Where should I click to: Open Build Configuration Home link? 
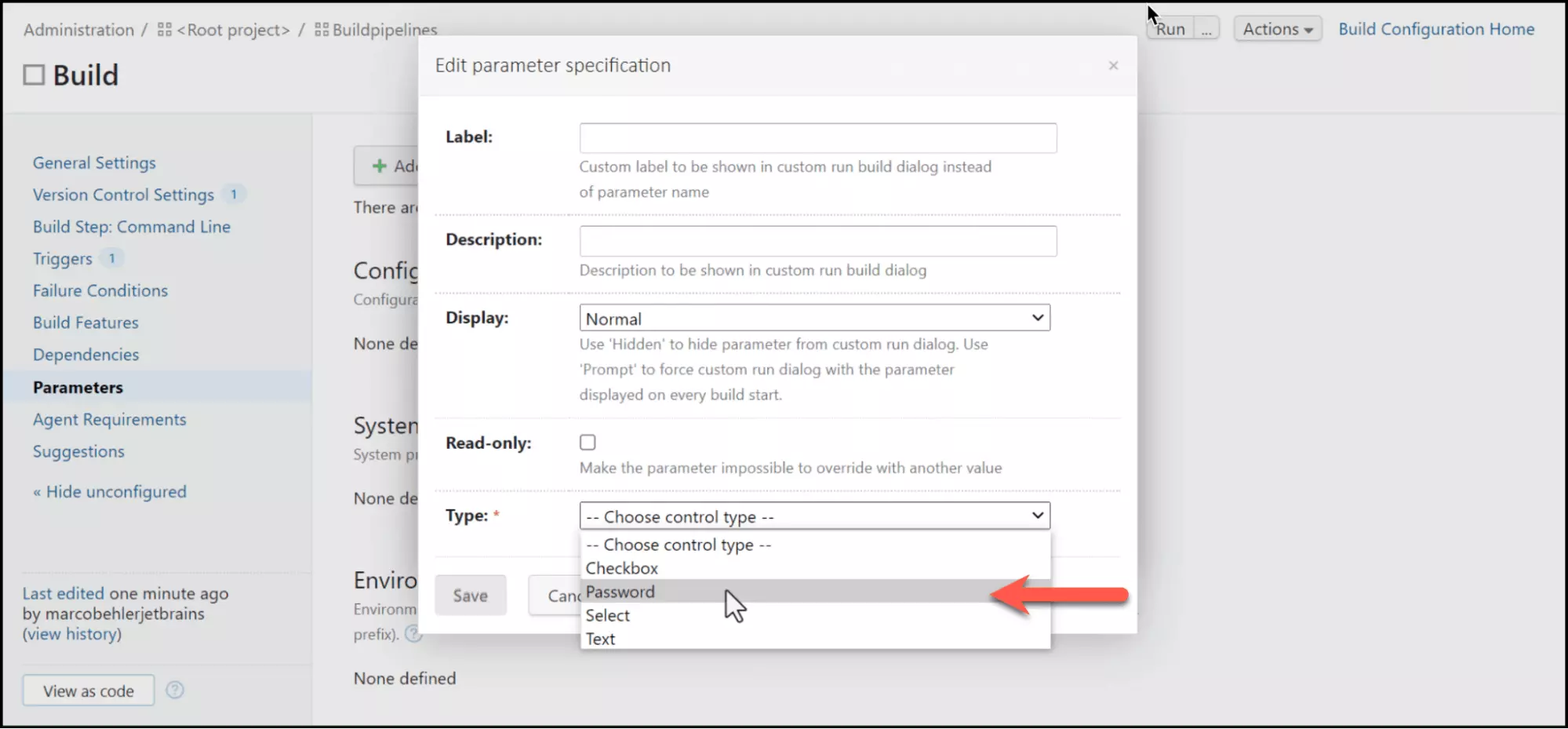click(x=1435, y=30)
